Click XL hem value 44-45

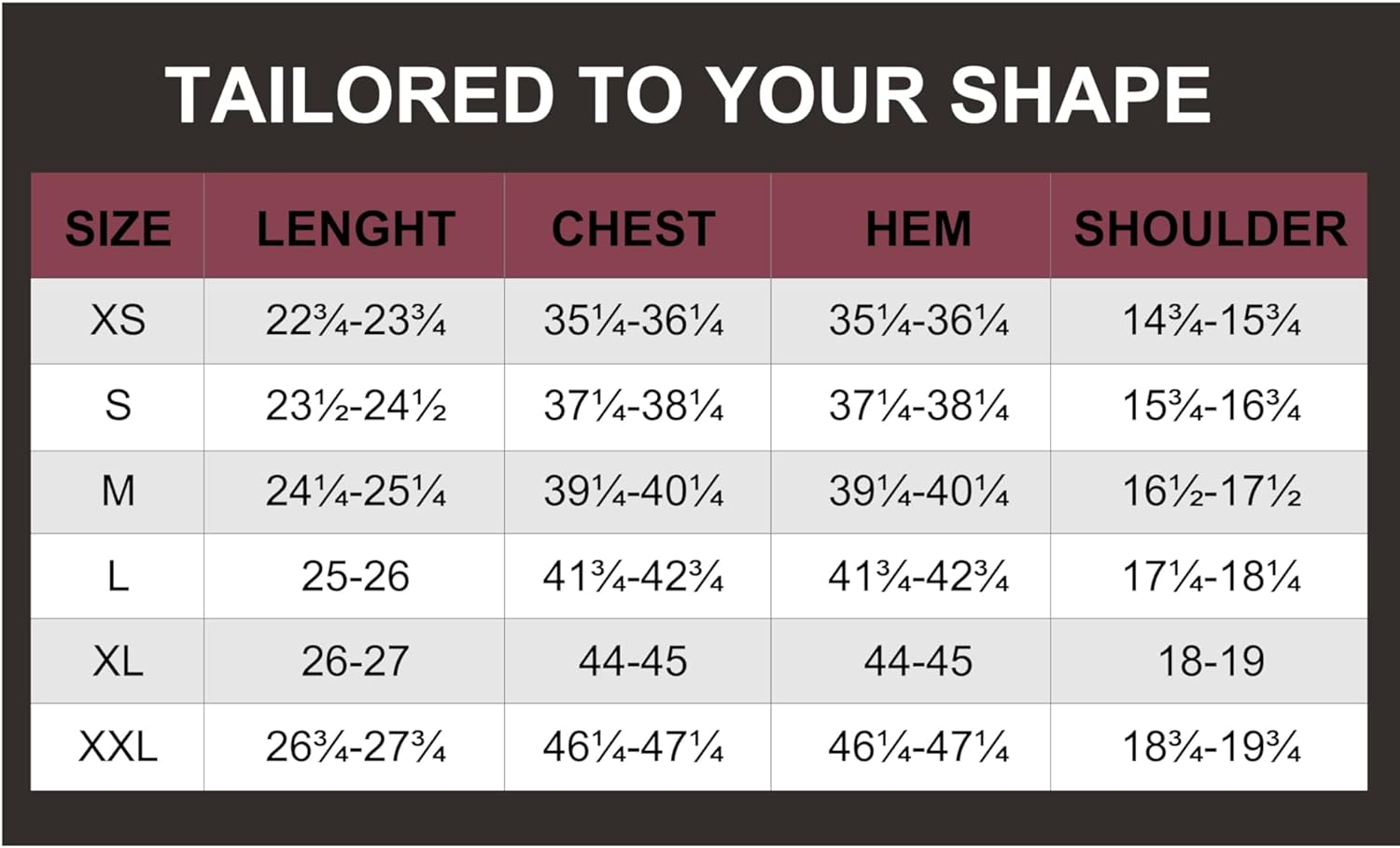918,661
